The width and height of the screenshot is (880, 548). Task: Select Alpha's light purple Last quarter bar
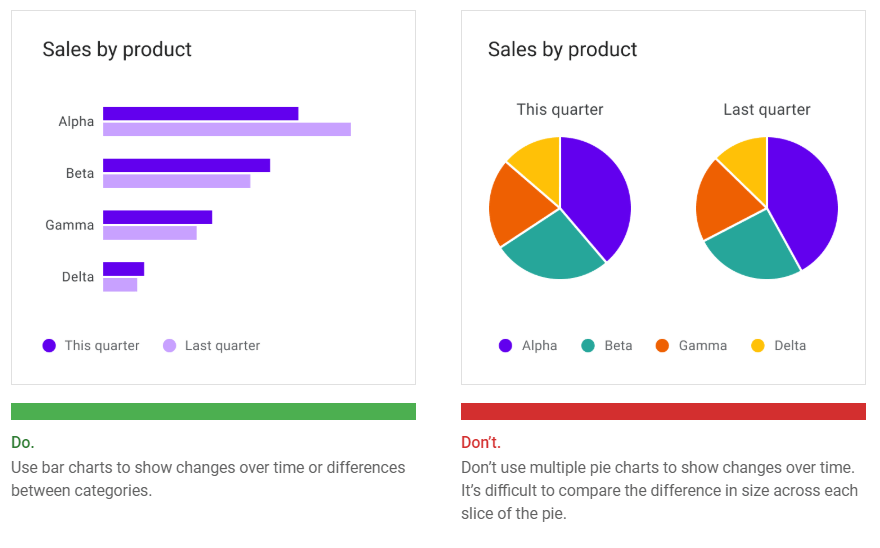coord(226,129)
